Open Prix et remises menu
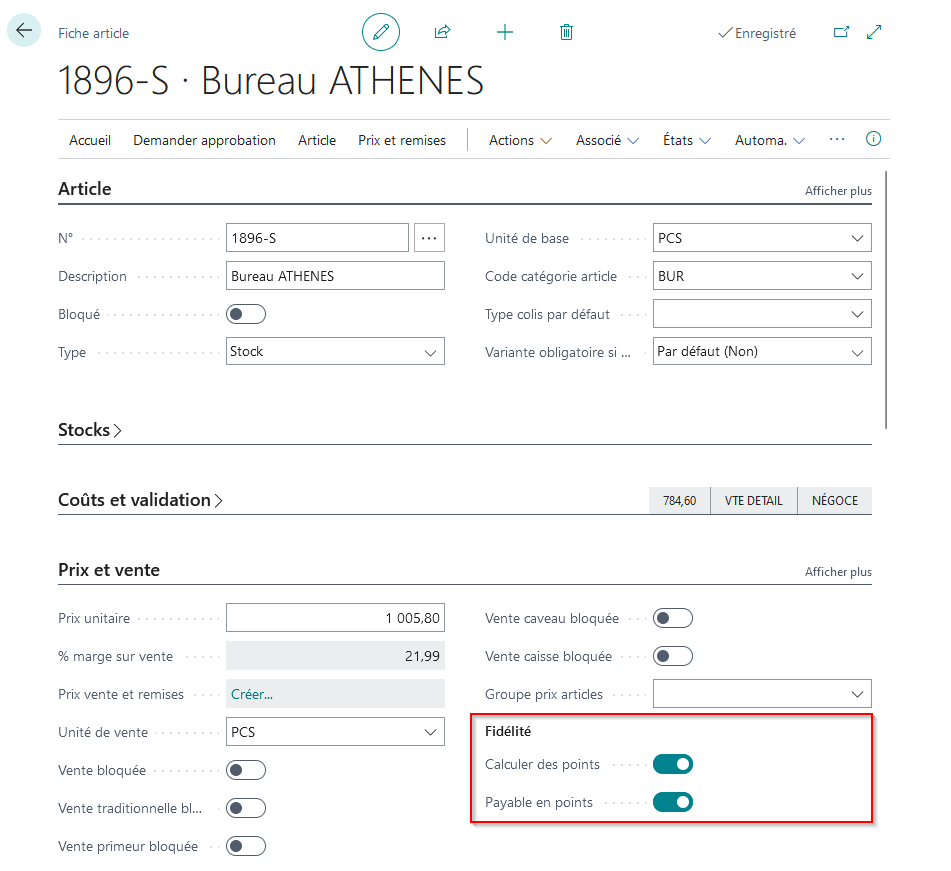 402,140
